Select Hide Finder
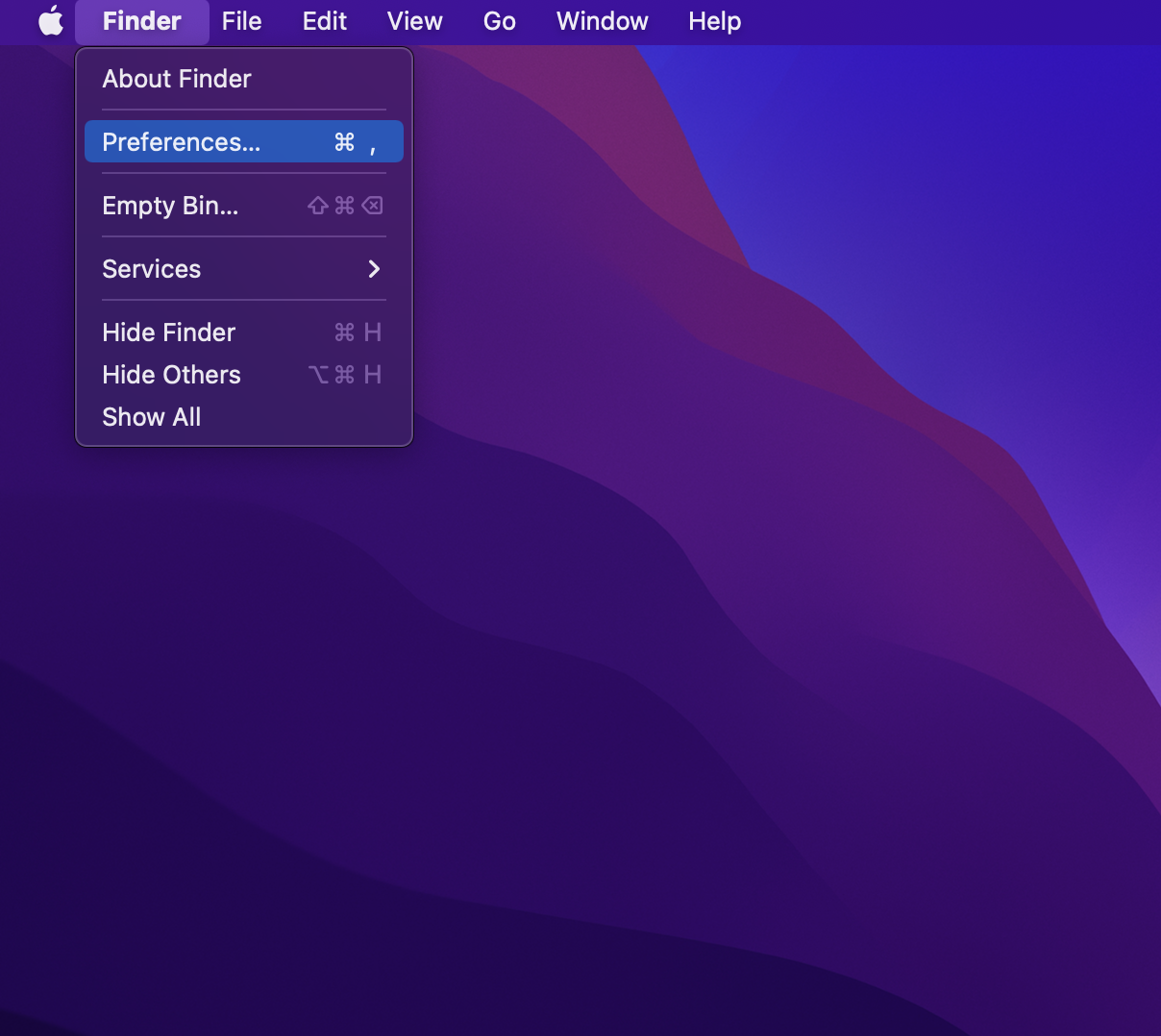Image resolution: width=1161 pixels, height=1036 pixels. tap(244, 333)
